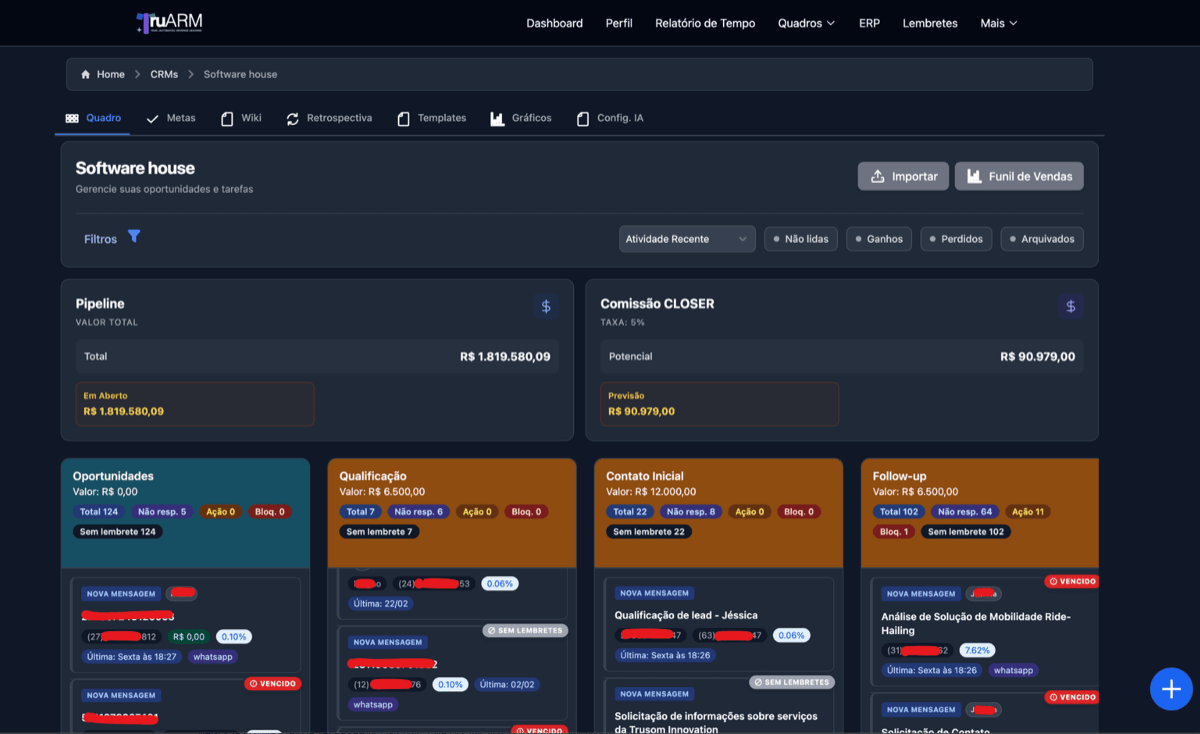1200x734 pixels.
Task: Click the truARM logo
Action: 169,22
